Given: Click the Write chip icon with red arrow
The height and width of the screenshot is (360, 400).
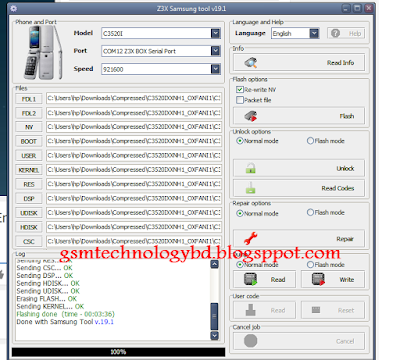Looking at the screenshot, I should [x=318, y=279].
